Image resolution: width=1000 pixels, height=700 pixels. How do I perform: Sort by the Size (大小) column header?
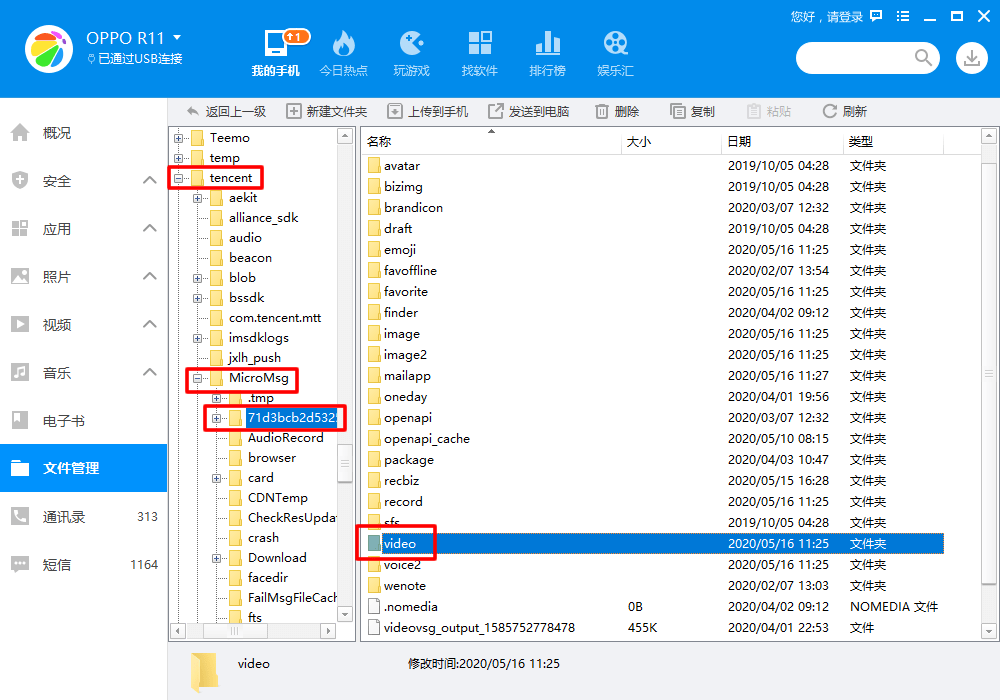pyautogui.click(x=671, y=142)
